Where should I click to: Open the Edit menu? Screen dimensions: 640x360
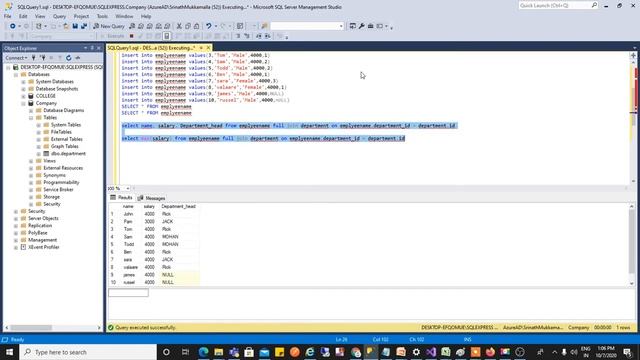(23, 16)
